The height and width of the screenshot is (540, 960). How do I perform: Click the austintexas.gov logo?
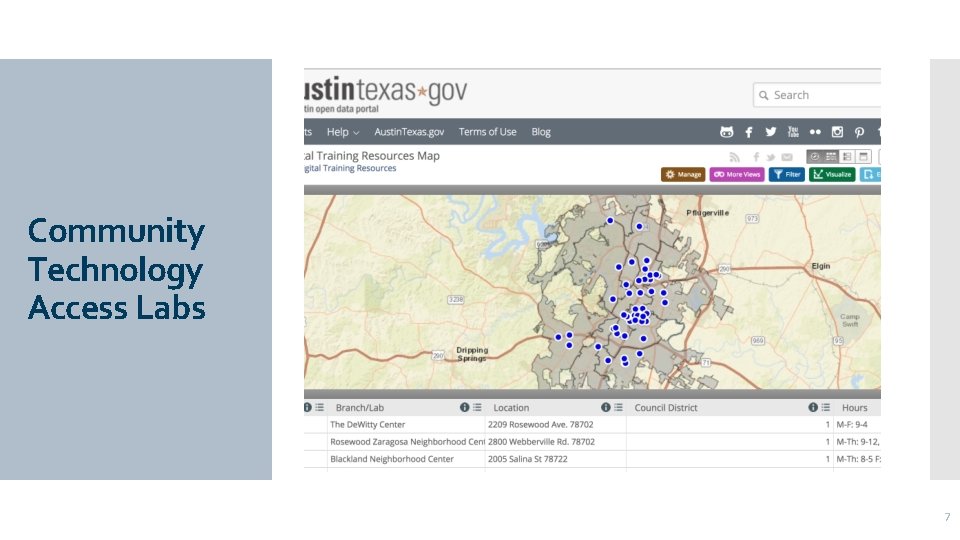[386, 95]
